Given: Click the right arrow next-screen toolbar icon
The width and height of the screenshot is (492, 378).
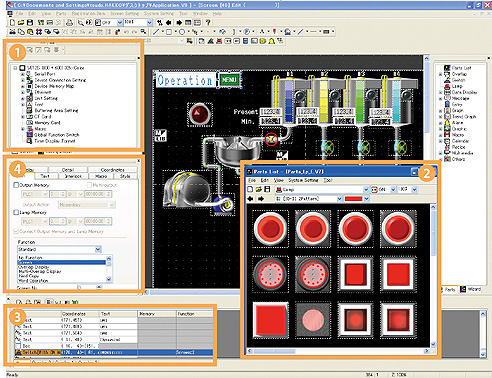Looking at the screenshot, I should [179, 22].
